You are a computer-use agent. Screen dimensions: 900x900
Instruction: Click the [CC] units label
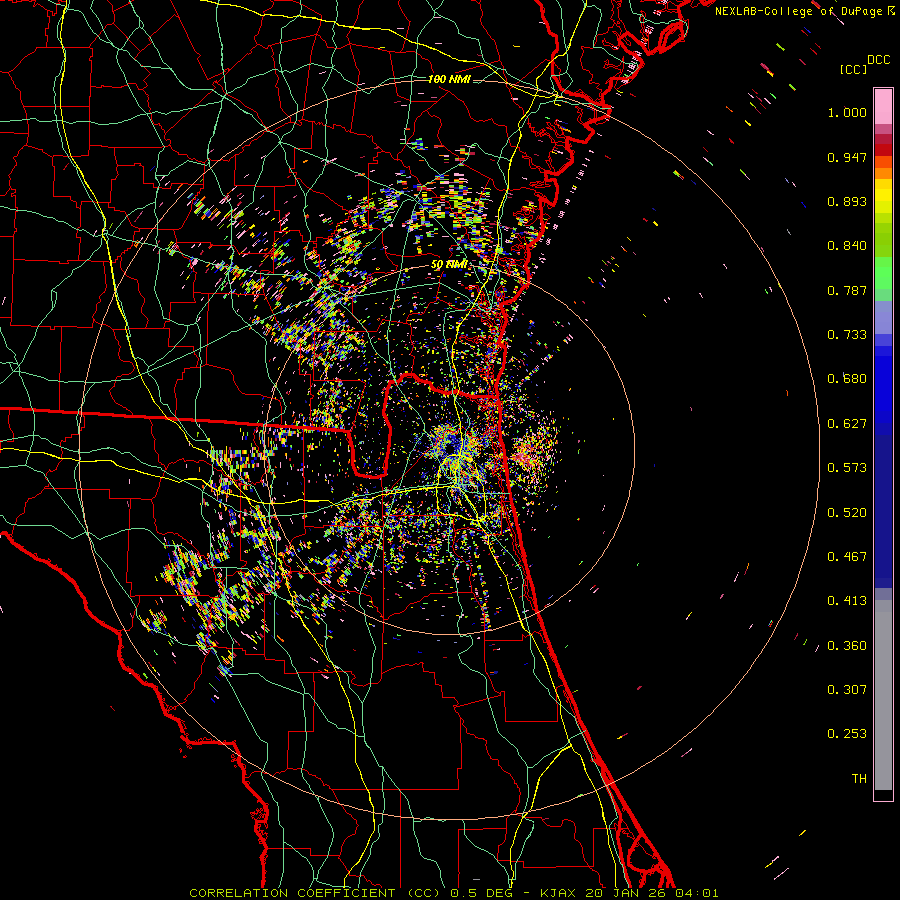point(854,69)
